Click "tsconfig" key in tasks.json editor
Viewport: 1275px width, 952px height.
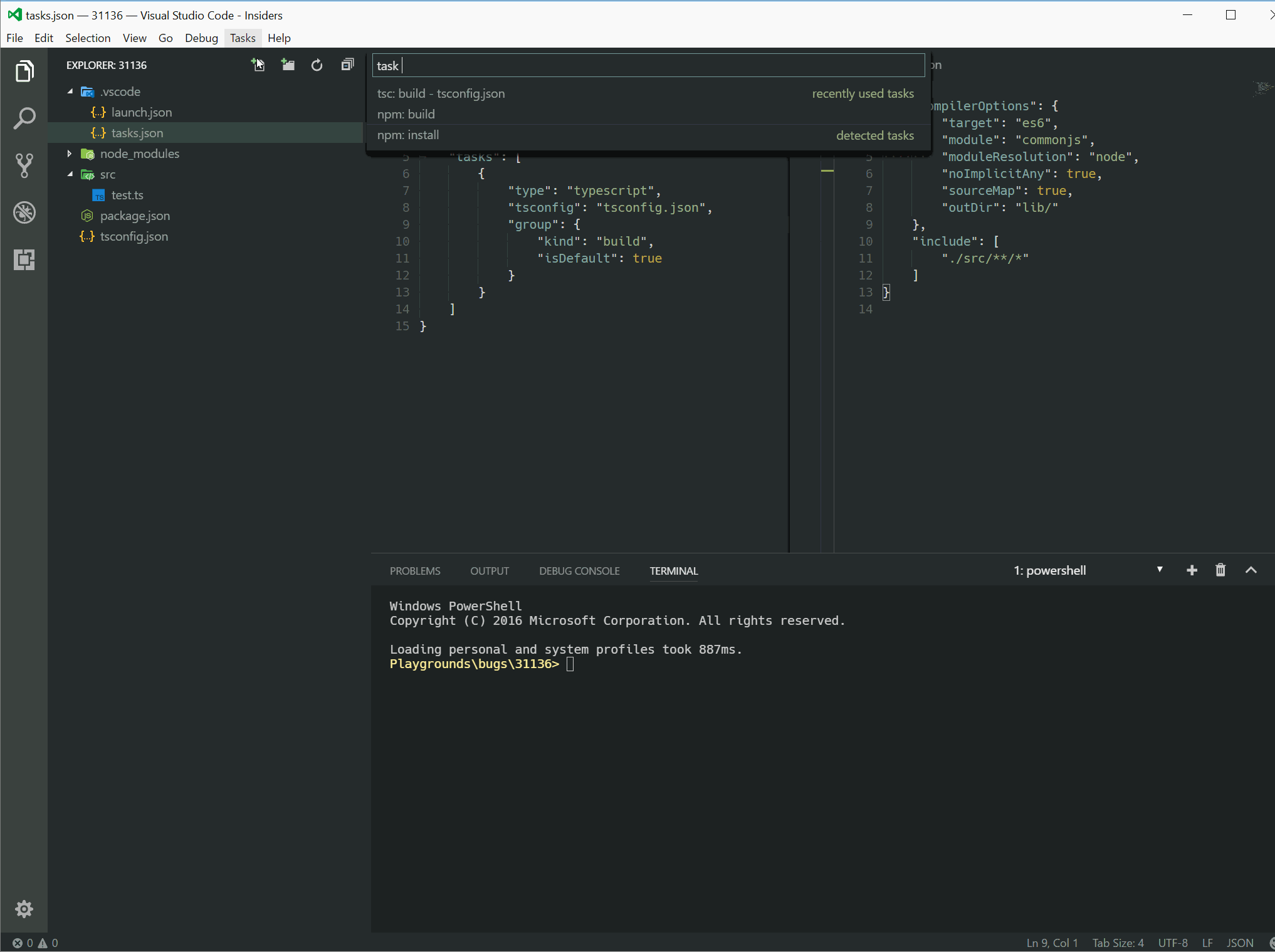tap(545, 207)
